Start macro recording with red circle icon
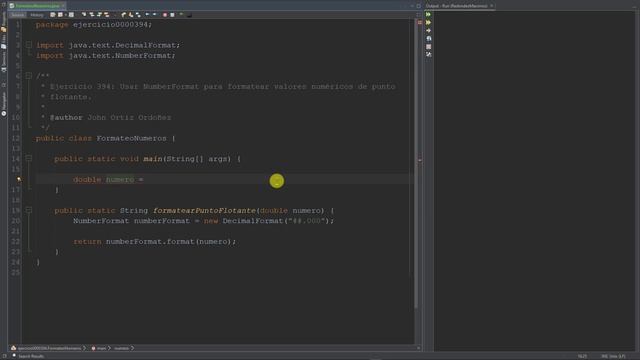 [165, 15]
